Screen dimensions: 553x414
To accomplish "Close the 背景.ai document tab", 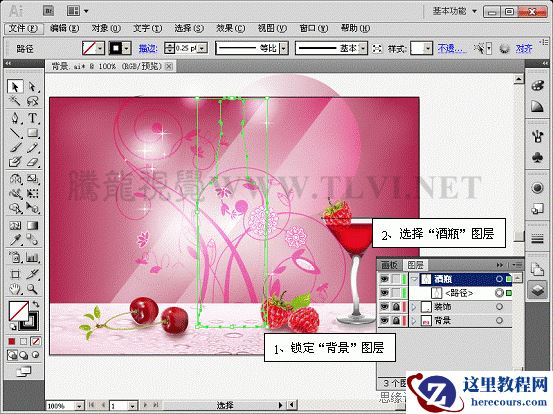I will [170, 66].
